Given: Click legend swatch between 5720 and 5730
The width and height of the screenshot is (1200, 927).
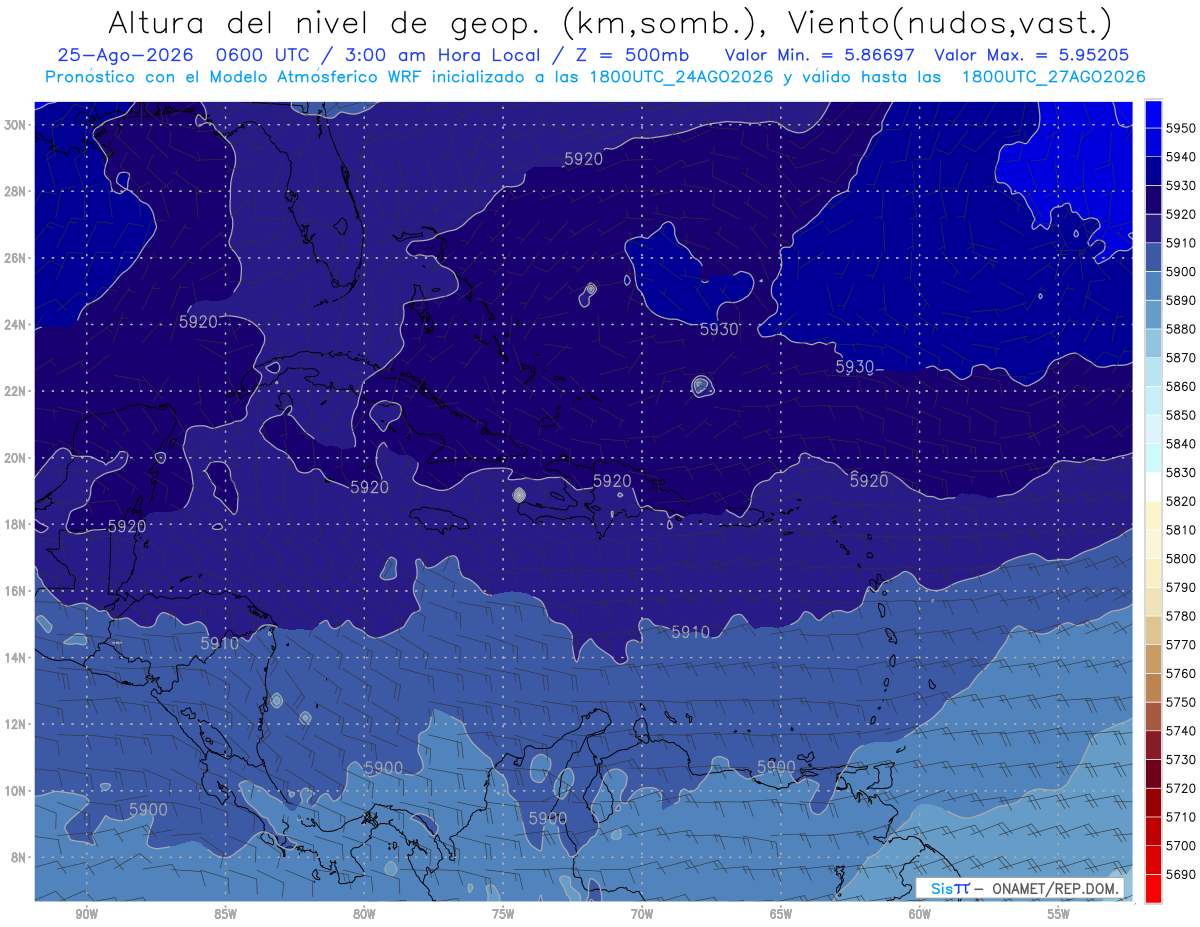Looking at the screenshot, I should [x=1153, y=774].
